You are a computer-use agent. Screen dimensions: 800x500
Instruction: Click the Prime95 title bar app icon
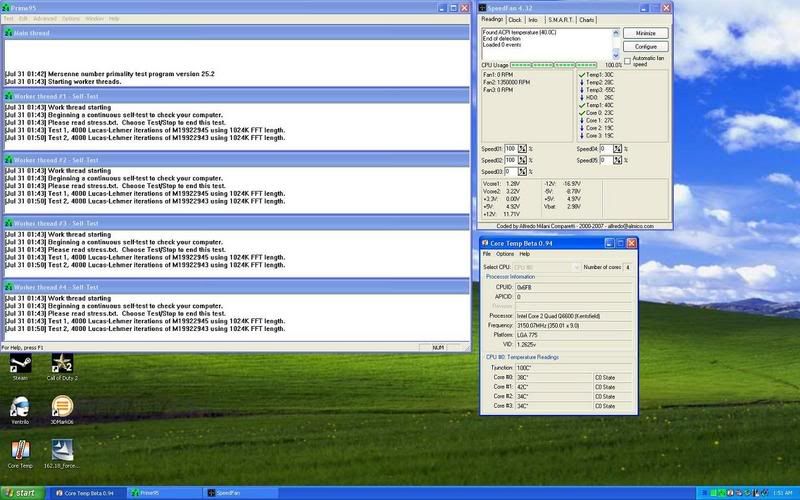pos(7,8)
